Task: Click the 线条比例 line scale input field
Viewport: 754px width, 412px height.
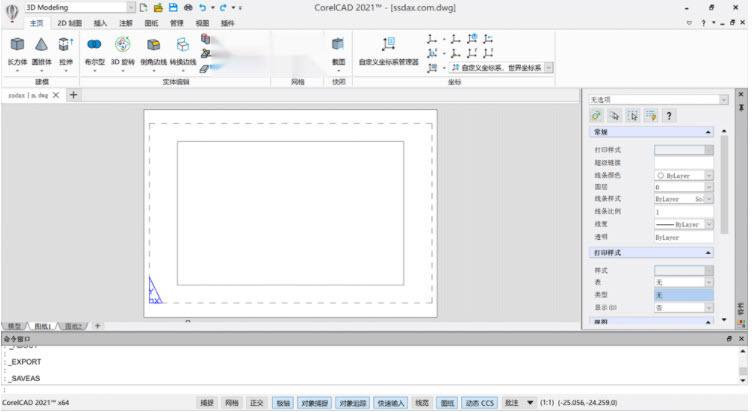Action: point(684,212)
